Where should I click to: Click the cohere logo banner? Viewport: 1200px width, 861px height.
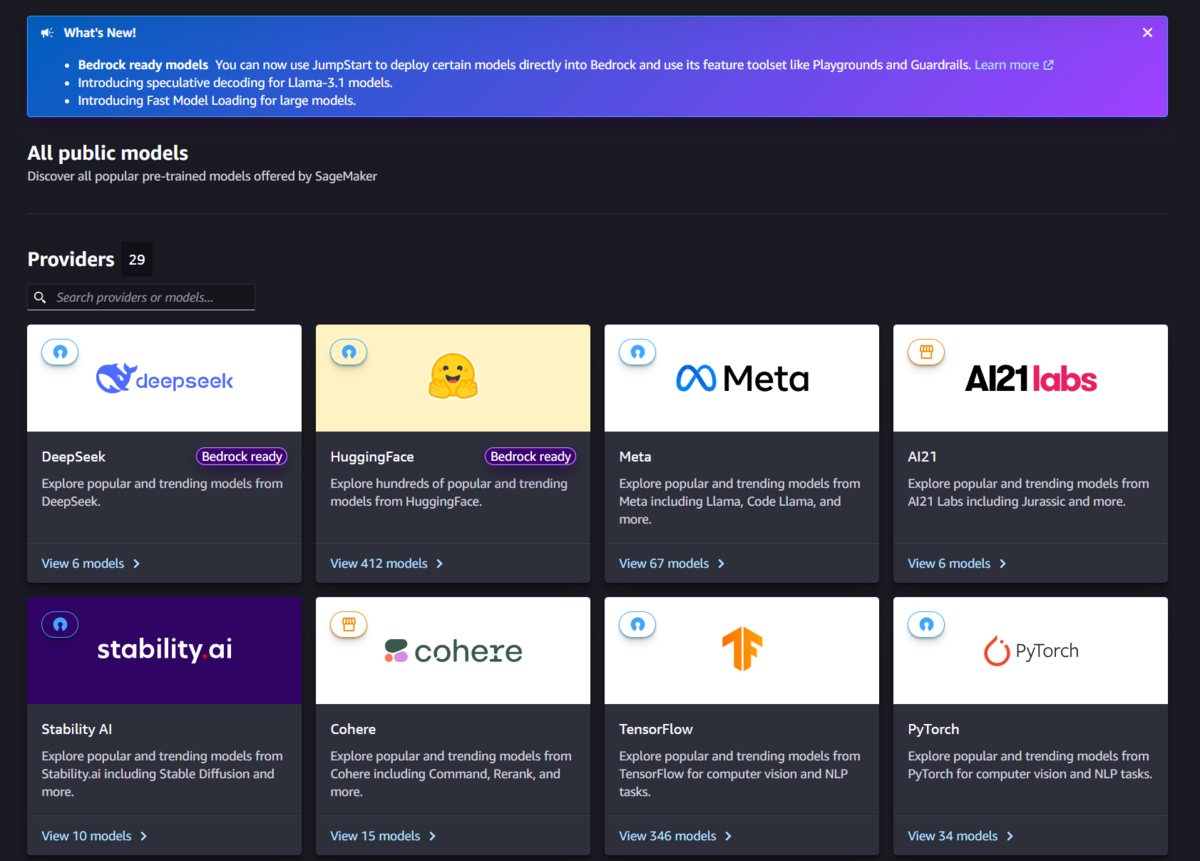tap(453, 651)
